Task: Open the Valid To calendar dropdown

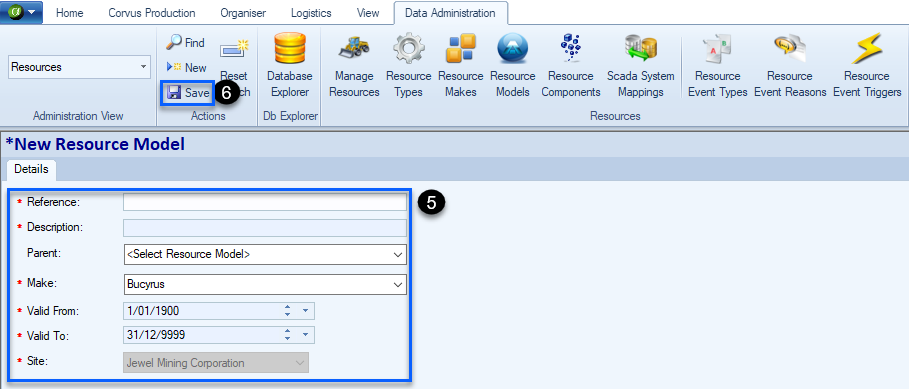Action: click(x=306, y=335)
